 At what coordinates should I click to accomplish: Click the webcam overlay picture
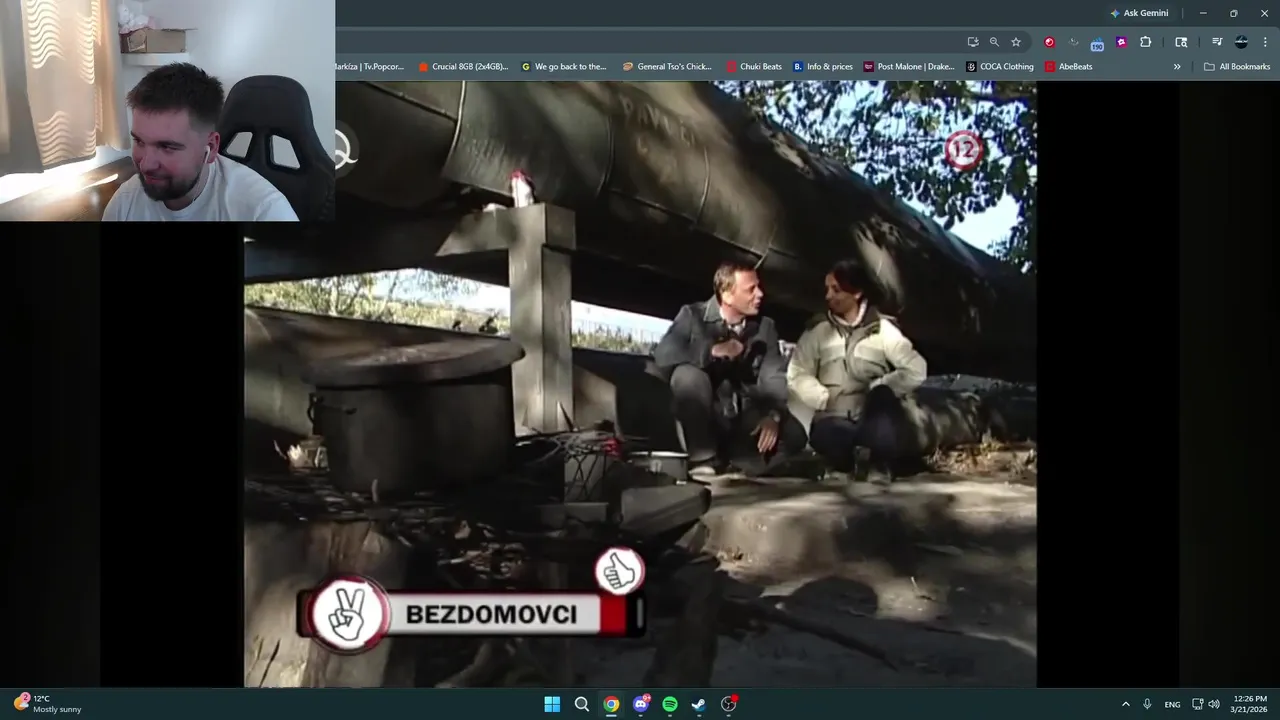(167, 110)
